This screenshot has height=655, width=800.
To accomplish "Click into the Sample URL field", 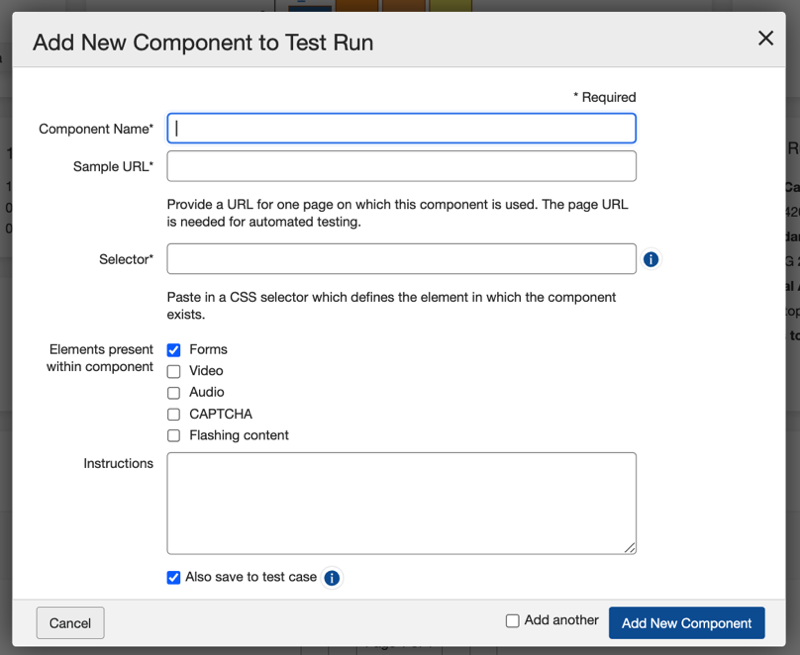I will click(x=401, y=166).
